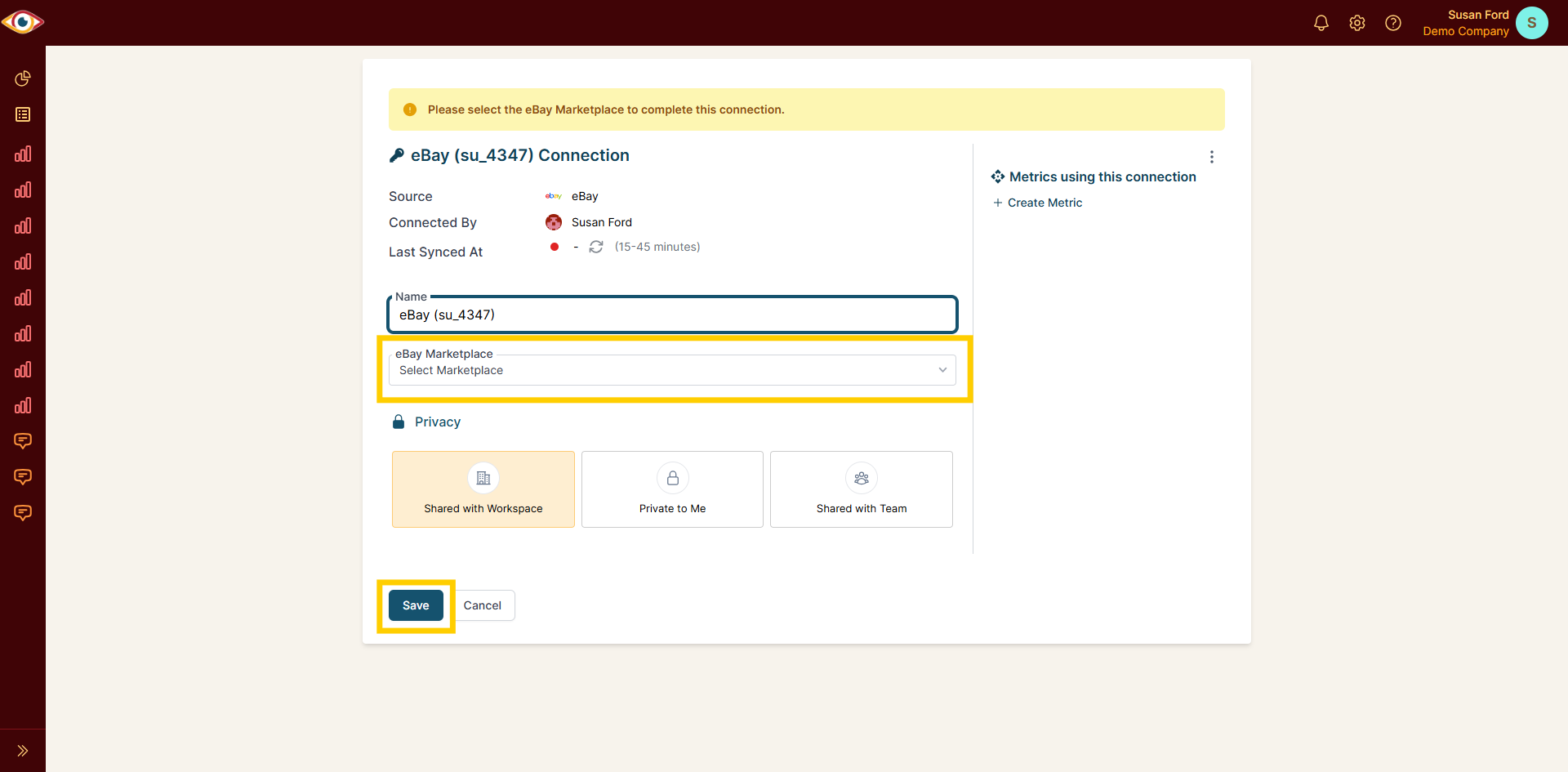This screenshot has height=772, width=1568.
Task: Open the eBay Marketplace dropdown
Action: (x=672, y=370)
